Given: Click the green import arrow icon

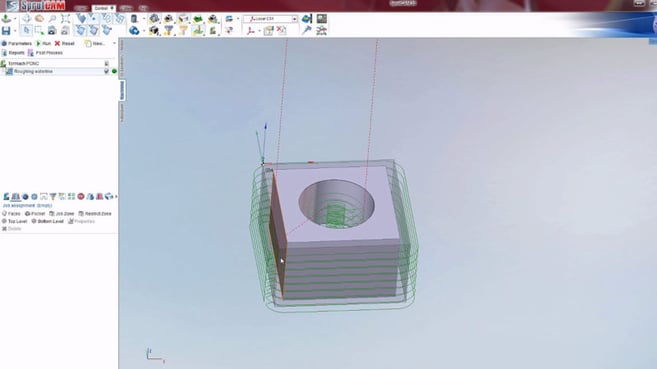Looking at the screenshot, I should (6, 18).
